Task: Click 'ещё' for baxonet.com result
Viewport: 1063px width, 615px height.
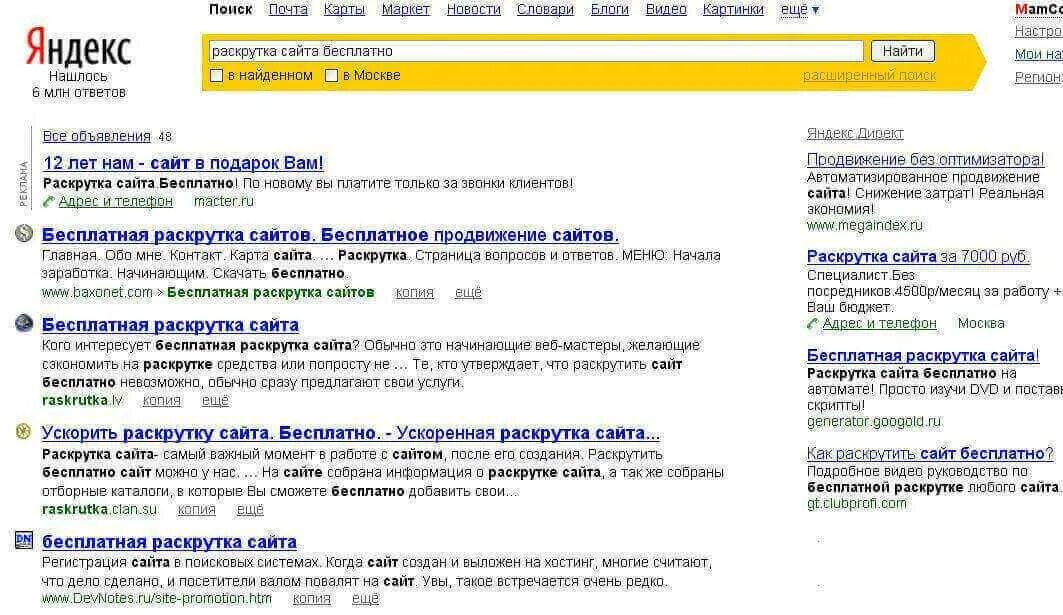Action: [x=468, y=292]
